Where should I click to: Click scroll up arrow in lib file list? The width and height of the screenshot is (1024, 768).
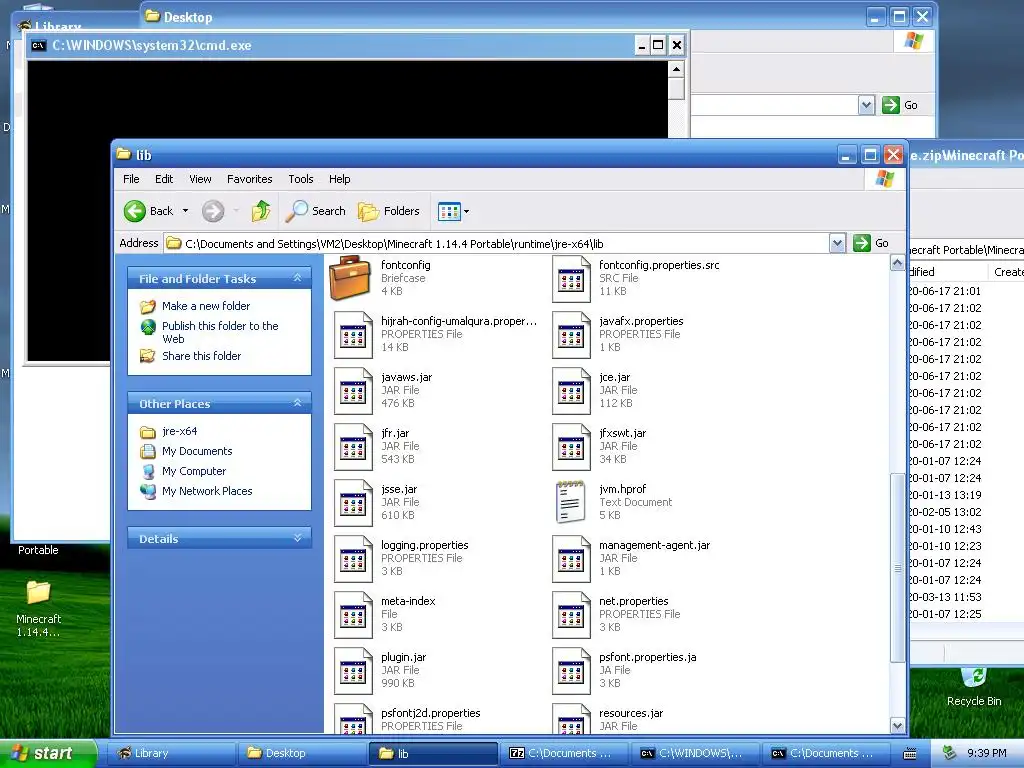tap(897, 263)
